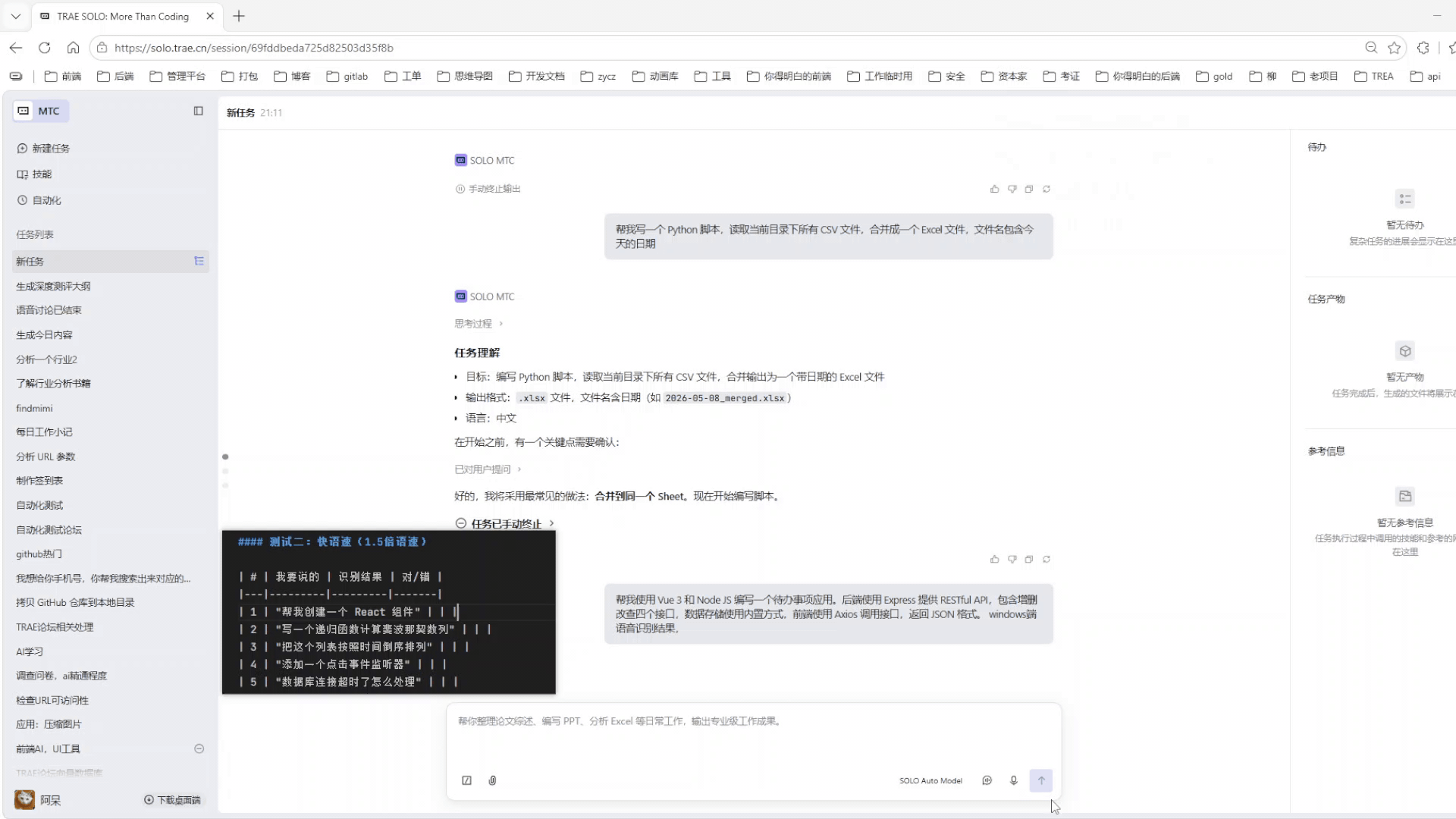Click 下载桌面端 download button
Image resolution: width=1456 pixels, height=819 pixels.
pyautogui.click(x=172, y=800)
